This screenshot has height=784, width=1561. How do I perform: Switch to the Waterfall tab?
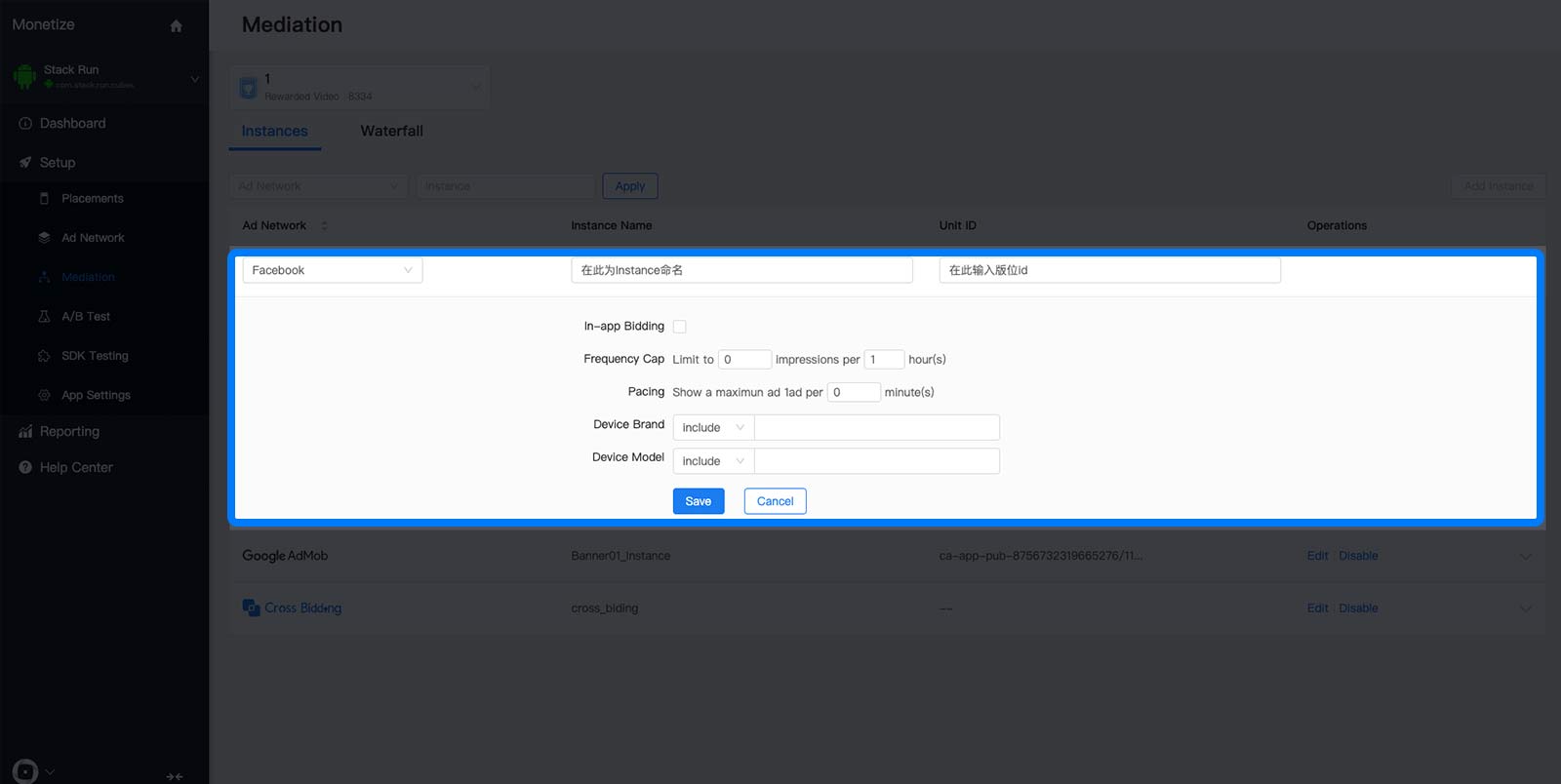[x=391, y=131]
